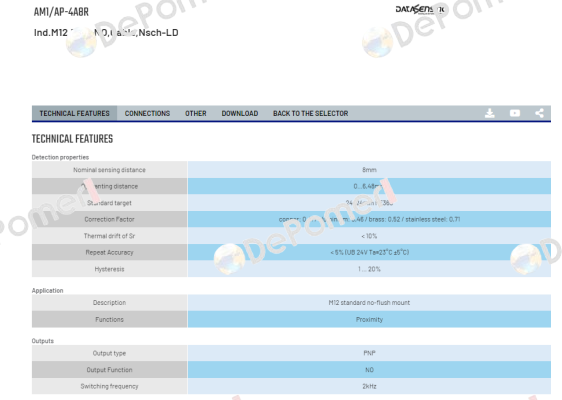Click the Datasensing logo
The height and width of the screenshot is (400, 562).
pos(420,9)
